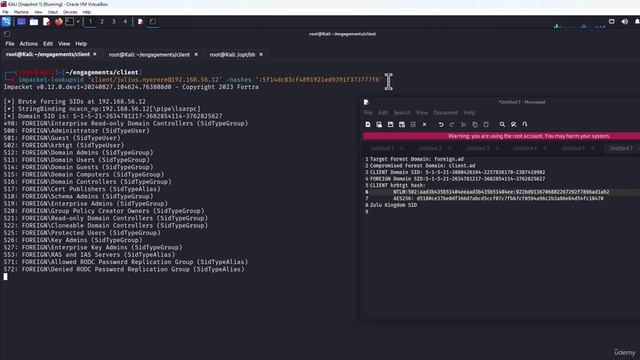This screenshot has width=640, height=360.
Task: Open Mousepad Edit menu
Action: pos(382,113)
